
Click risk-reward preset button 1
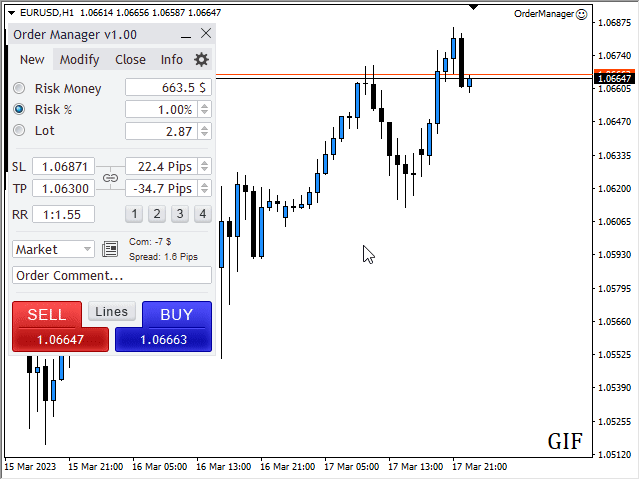click(134, 214)
